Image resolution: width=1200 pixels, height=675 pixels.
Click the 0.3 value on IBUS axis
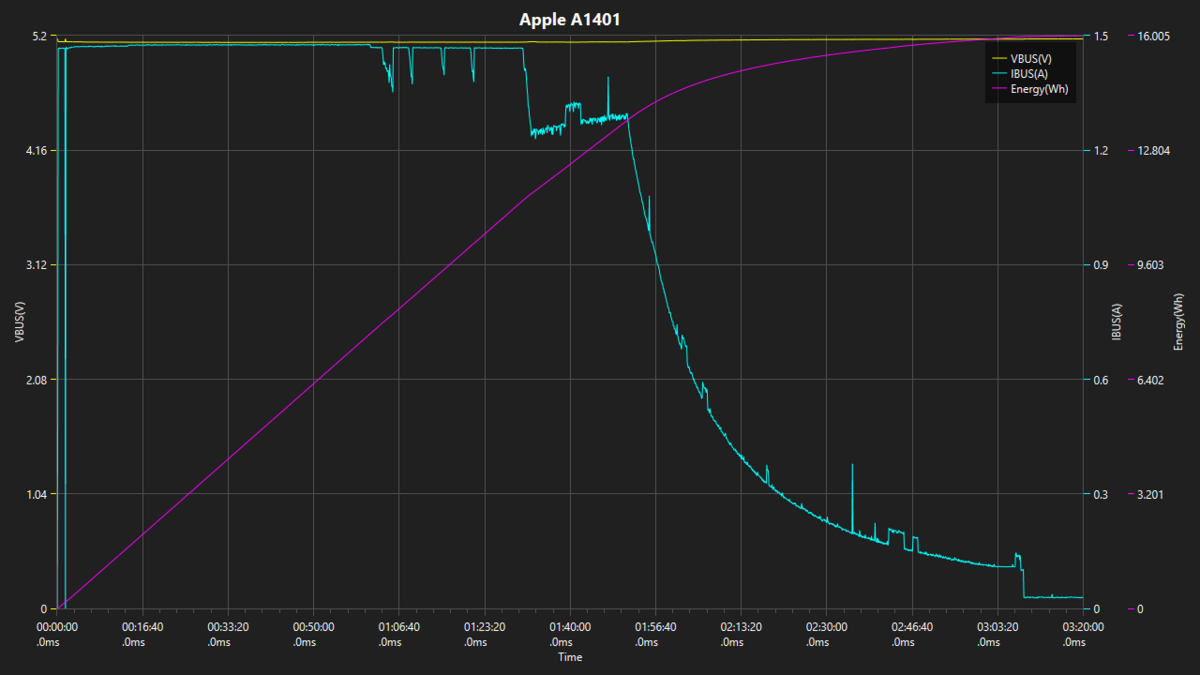pos(1101,494)
